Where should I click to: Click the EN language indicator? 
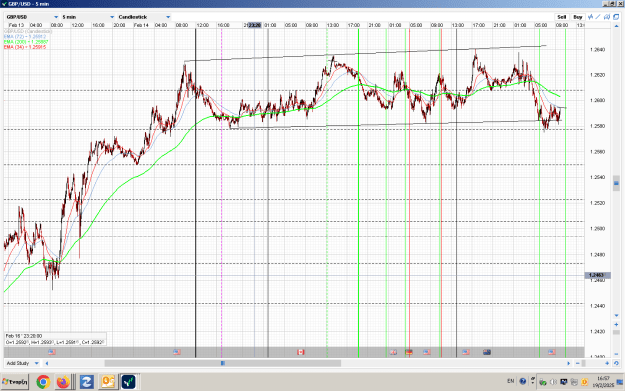[x=511, y=381]
